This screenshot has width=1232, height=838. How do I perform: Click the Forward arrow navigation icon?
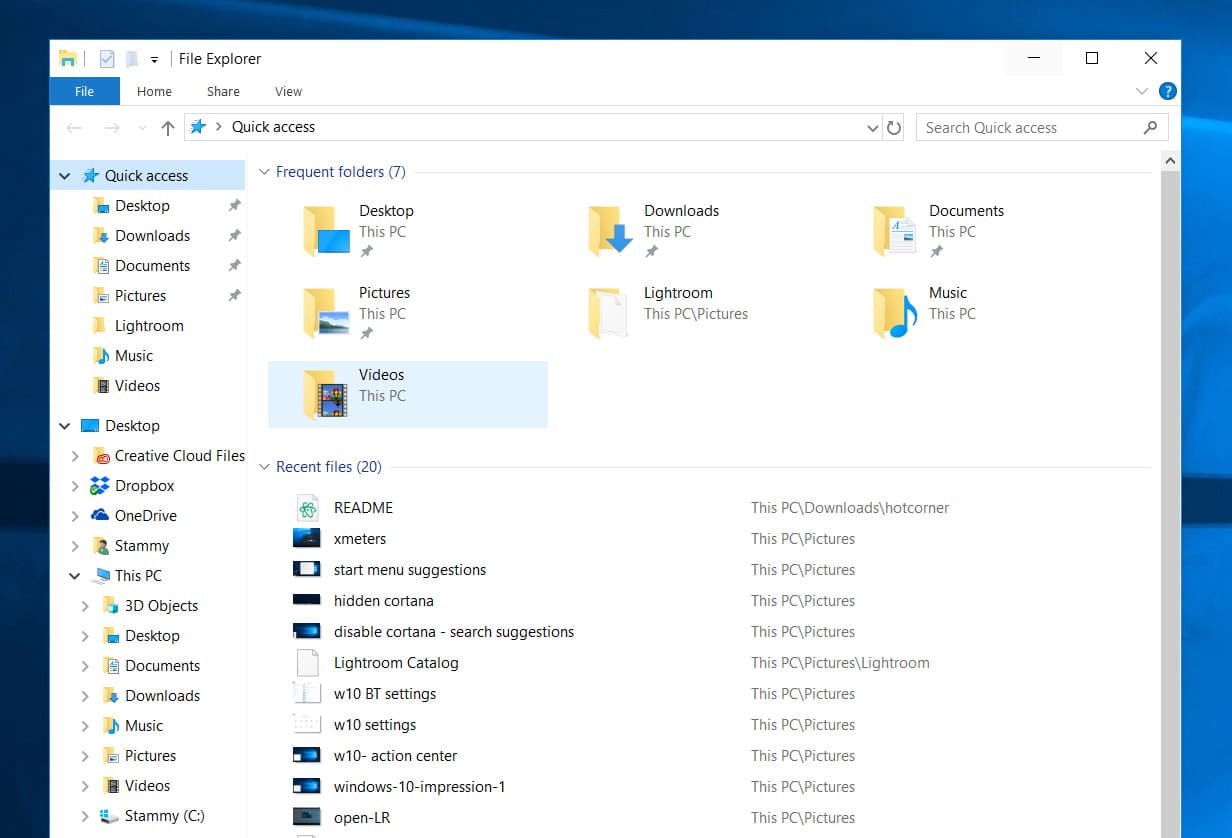pyautogui.click(x=112, y=127)
